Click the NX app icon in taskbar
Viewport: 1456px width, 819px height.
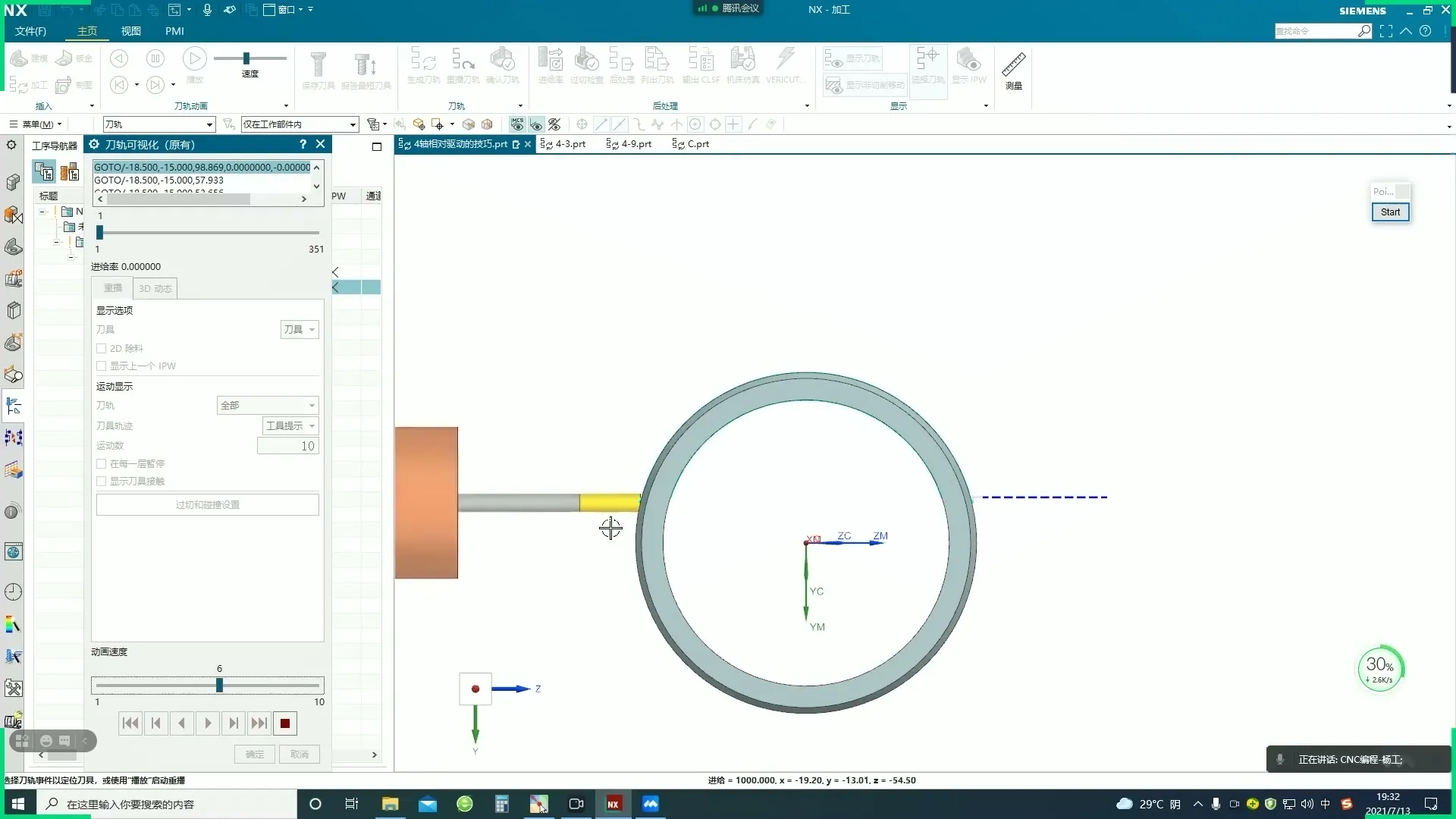(613, 804)
